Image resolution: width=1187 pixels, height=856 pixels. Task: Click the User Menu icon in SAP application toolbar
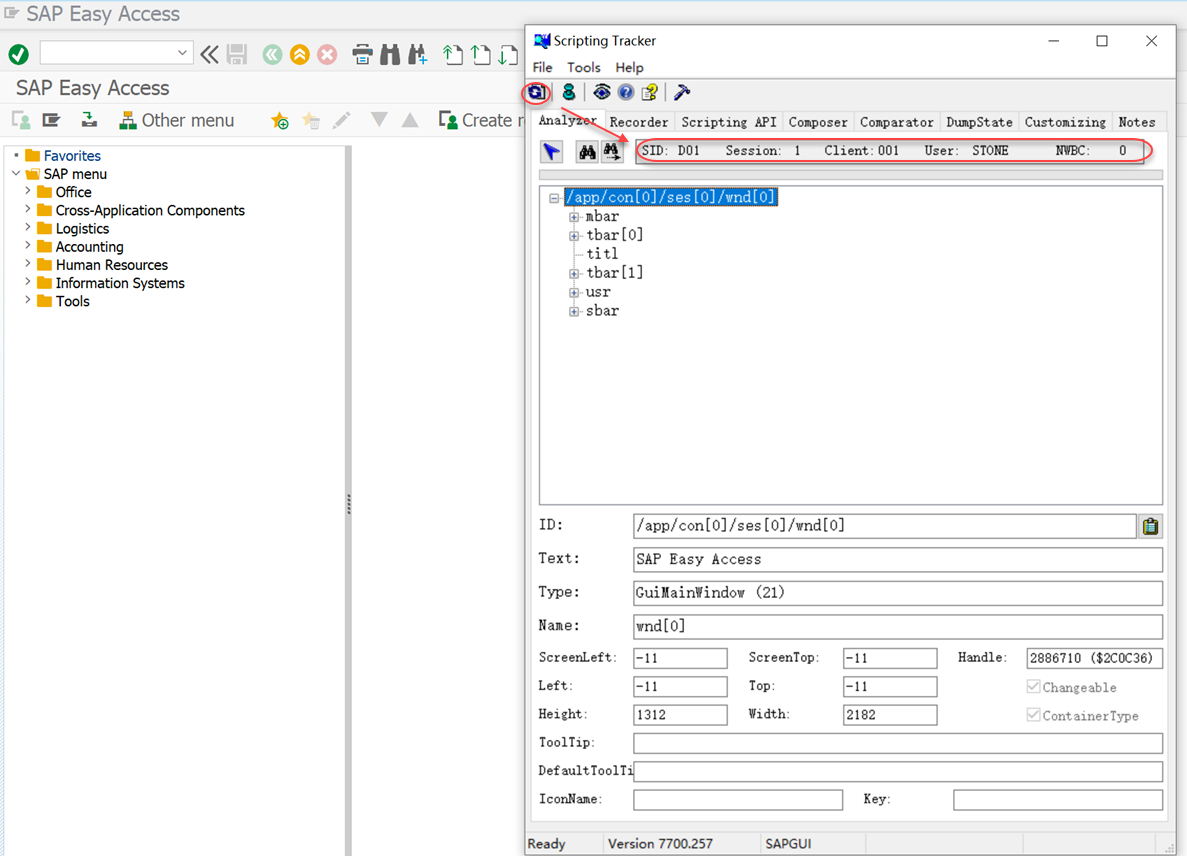click(x=21, y=120)
